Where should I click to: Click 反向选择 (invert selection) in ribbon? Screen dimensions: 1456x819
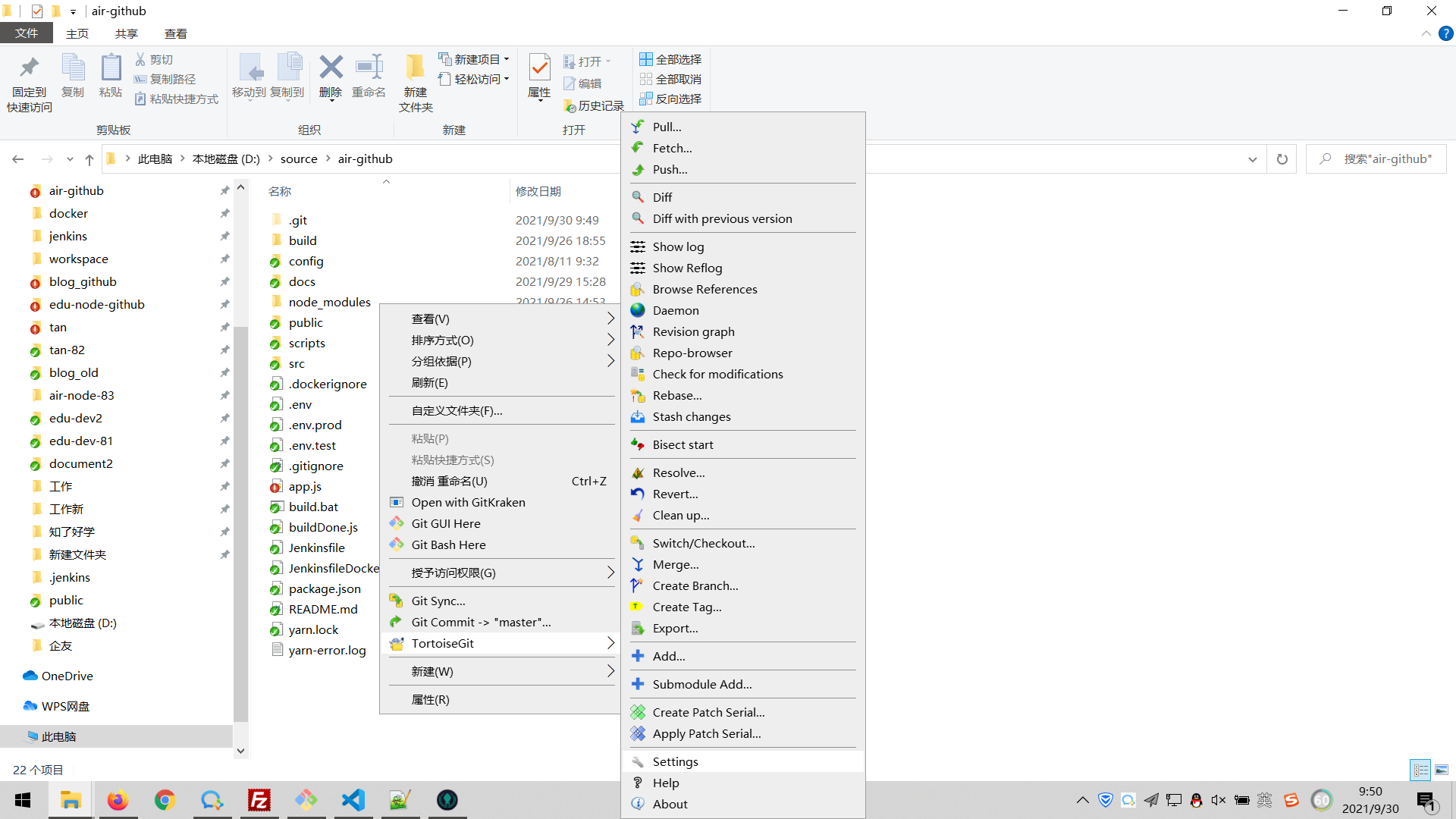click(x=671, y=99)
